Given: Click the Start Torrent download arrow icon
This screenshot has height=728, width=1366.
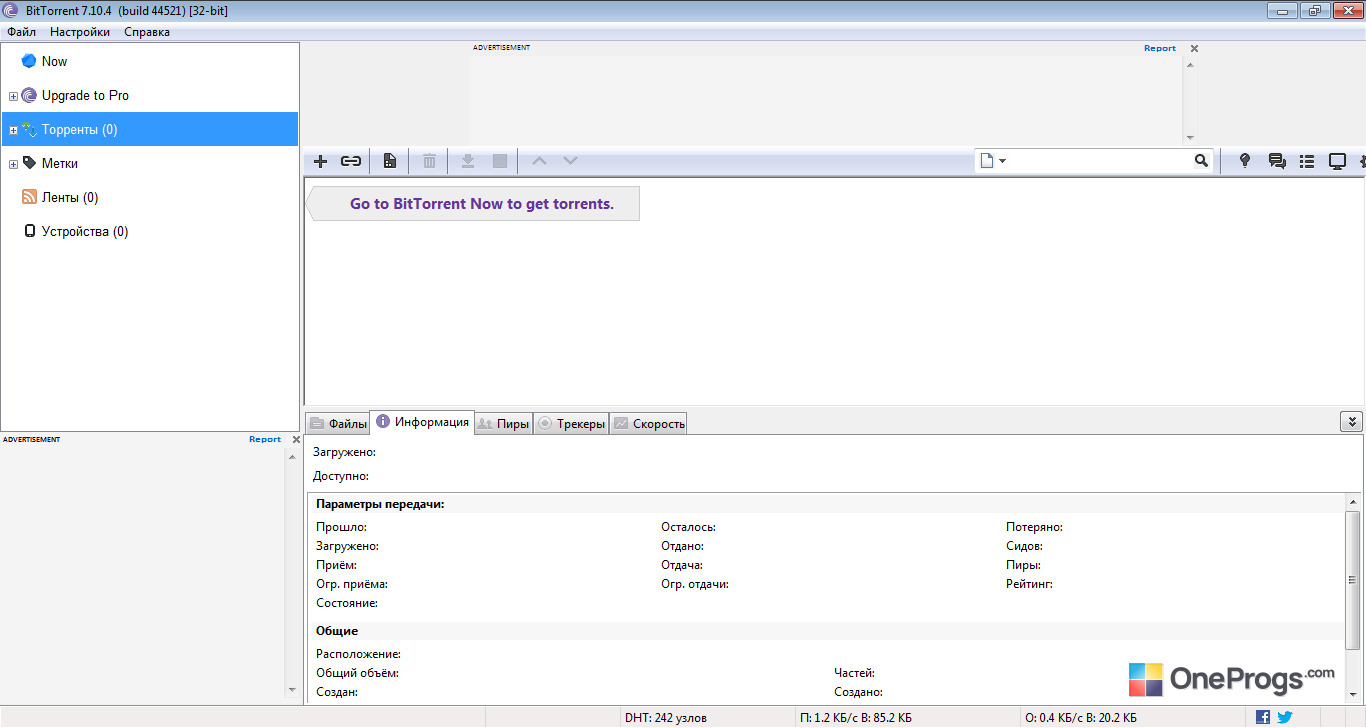Looking at the screenshot, I should (467, 161).
